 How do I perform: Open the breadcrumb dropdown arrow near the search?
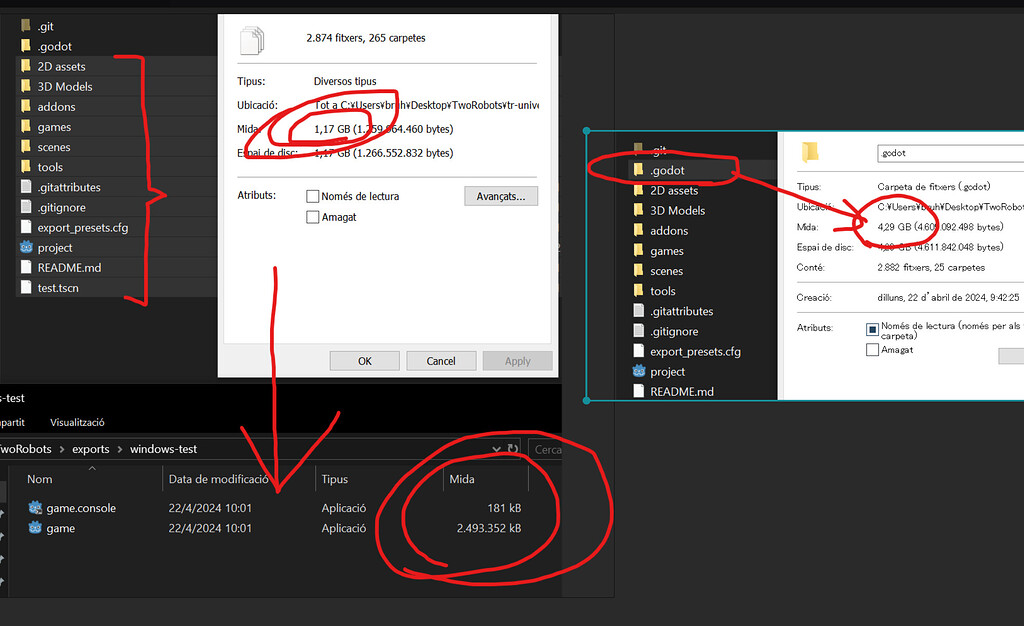click(x=496, y=448)
